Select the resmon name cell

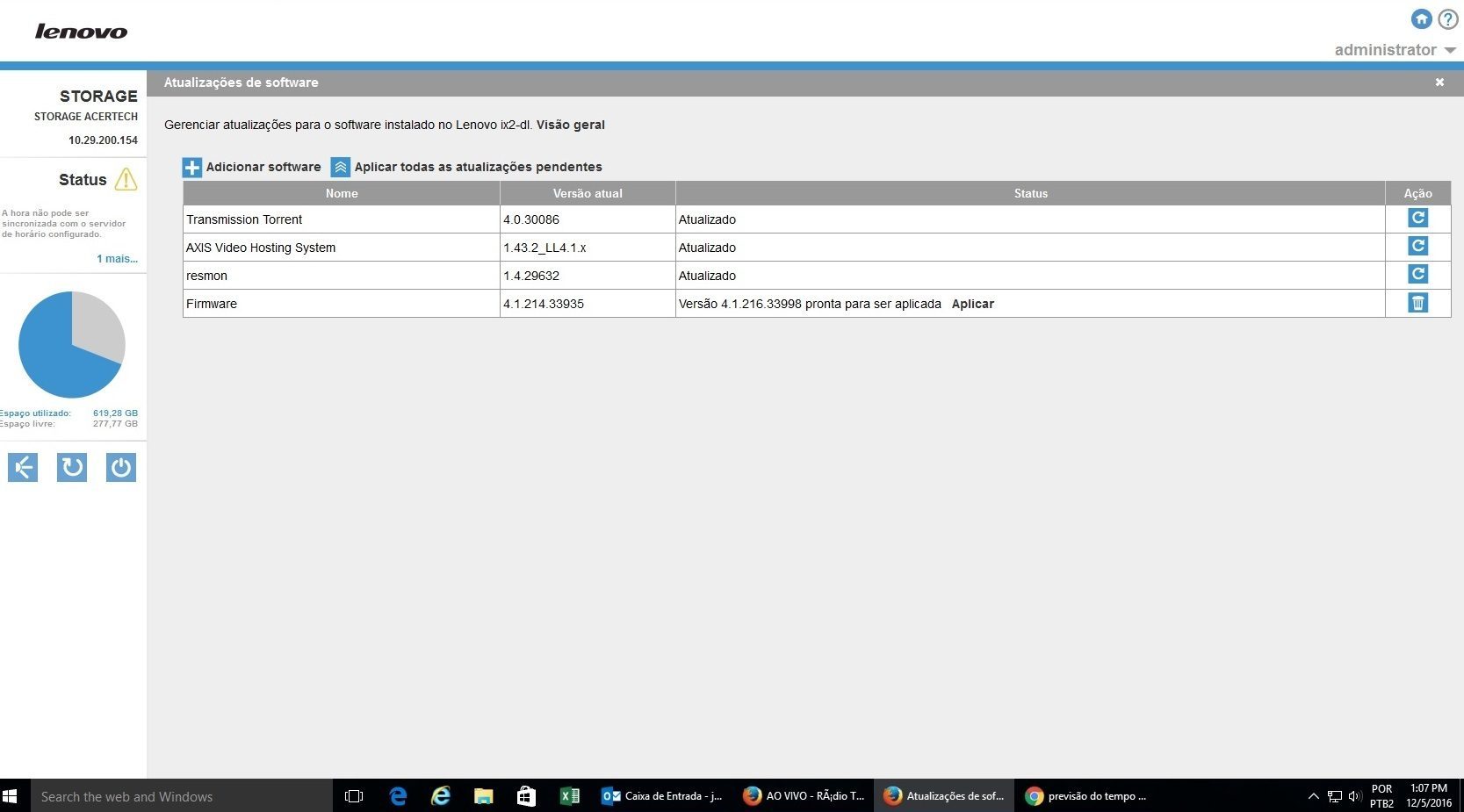point(342,276)
